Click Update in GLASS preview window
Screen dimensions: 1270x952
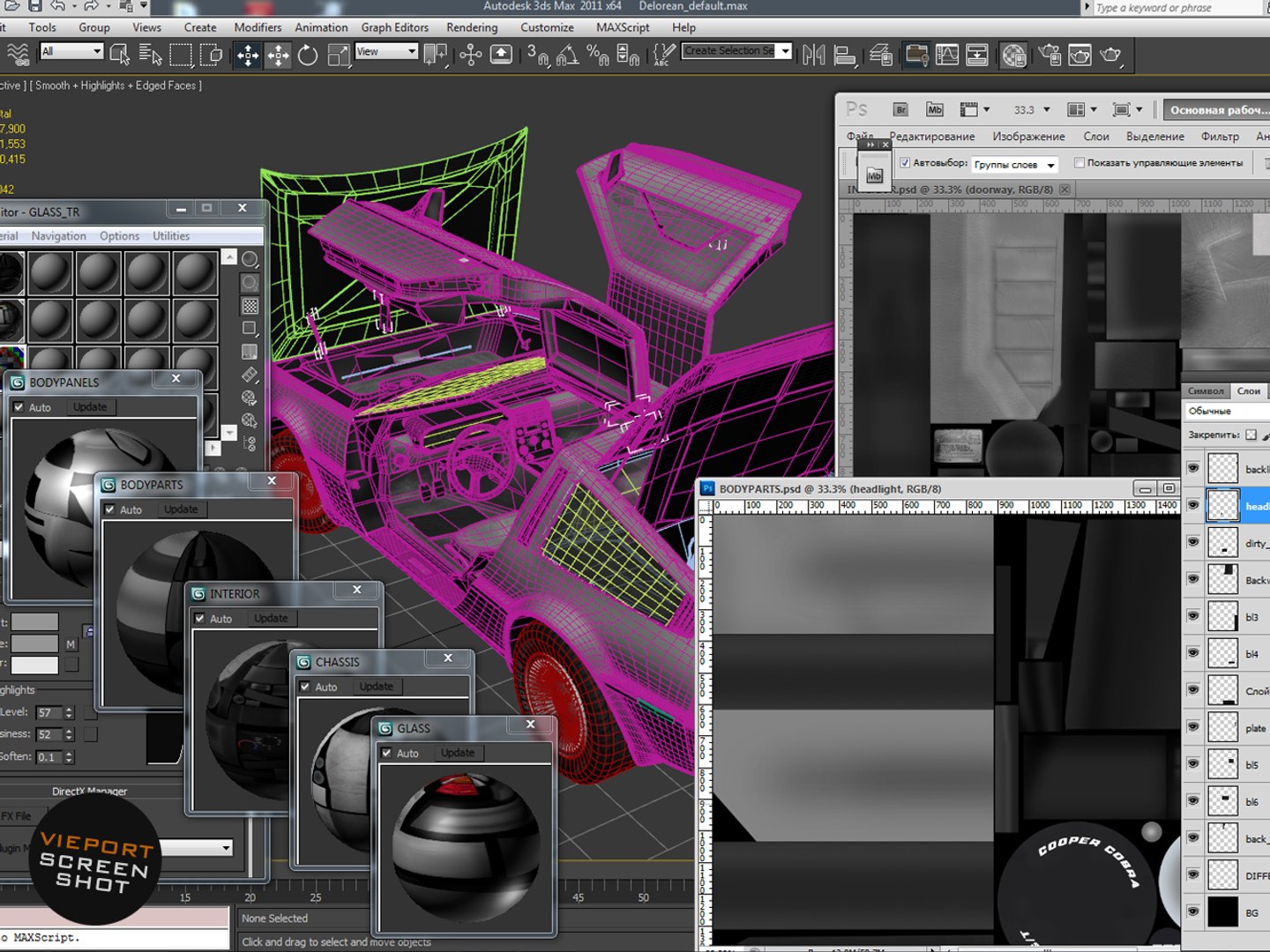coord(458,753)
